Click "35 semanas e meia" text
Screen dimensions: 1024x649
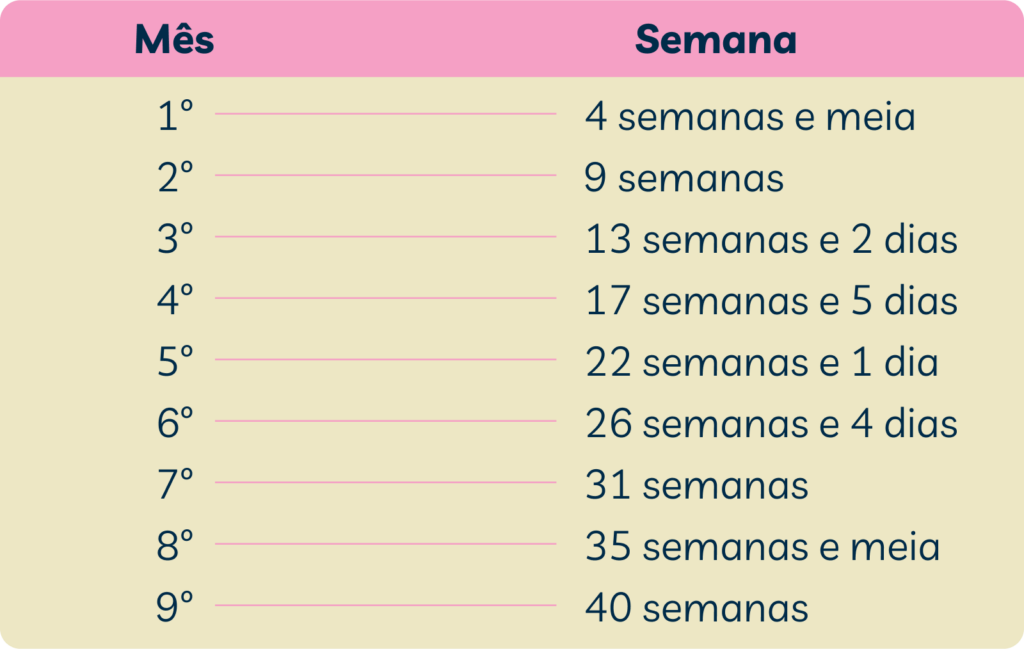[763, 546]
